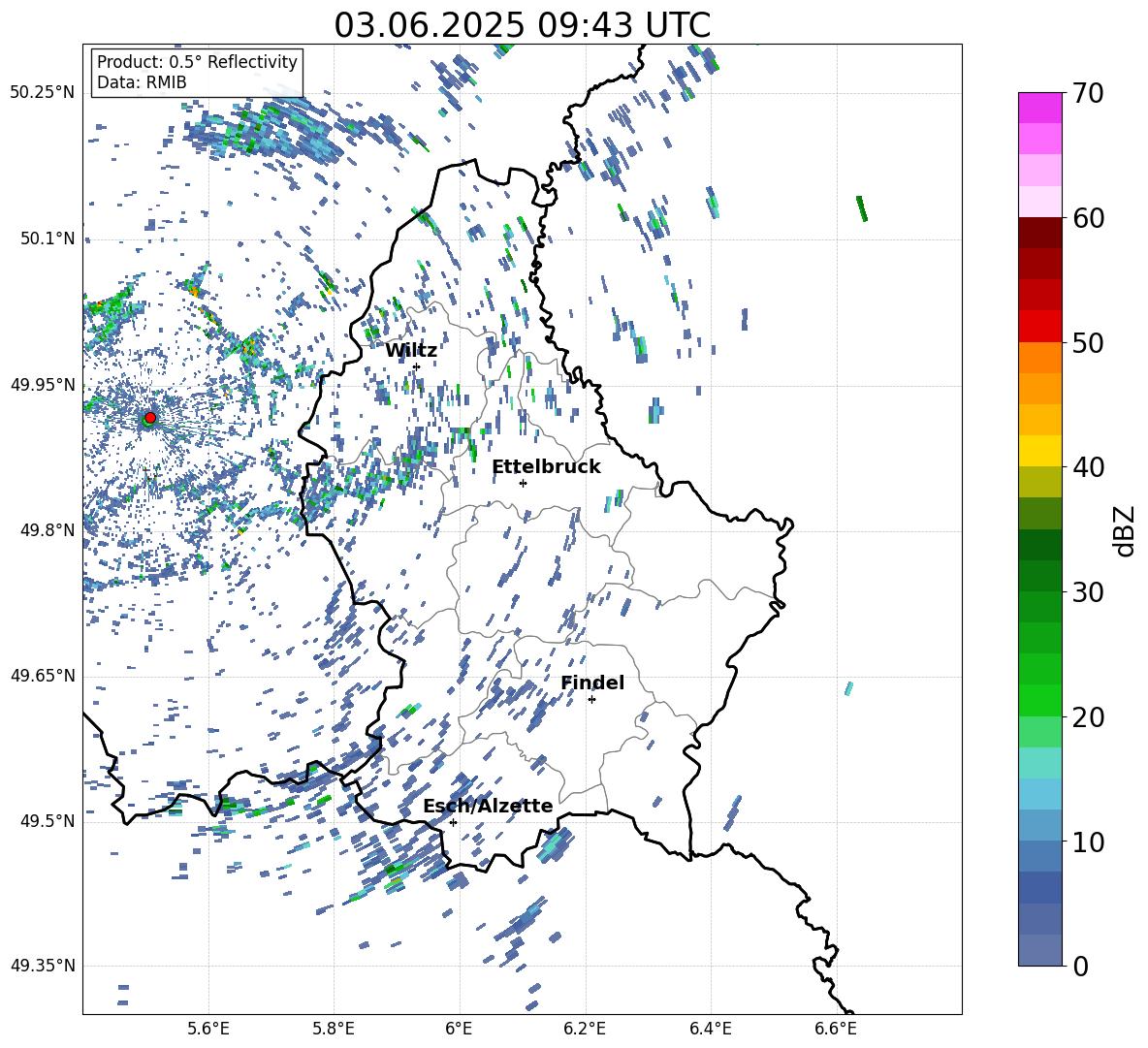Click the 70 dBZ colorbar label
Image resolution: width=1148 pixels, height=1048 pixels.
(x=1088, y=94)
